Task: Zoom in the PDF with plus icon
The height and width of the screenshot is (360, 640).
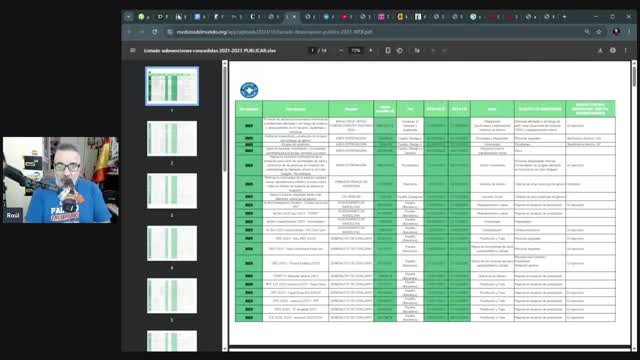Action: pos(371,51)
